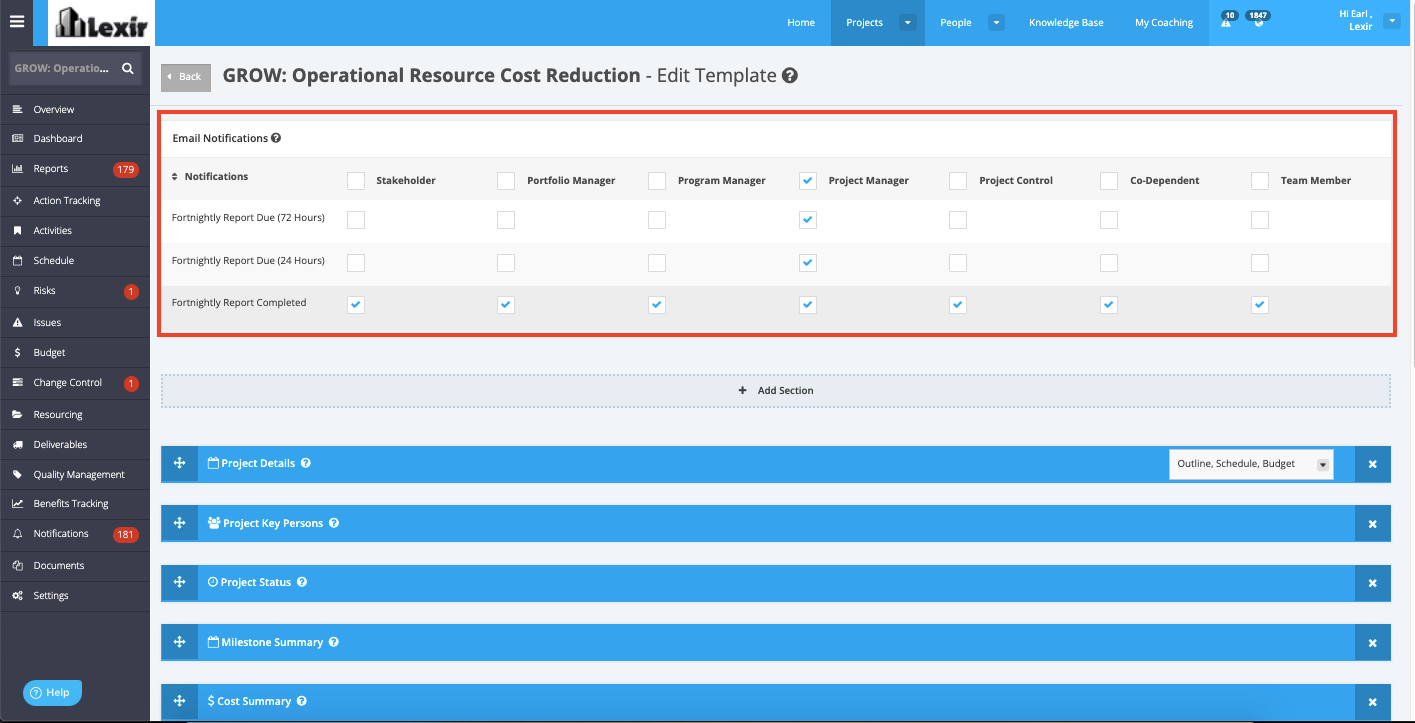The image size is (1415, 723).
Task: Check Project Control for 72 Hours report
Action: pos(958,220)
